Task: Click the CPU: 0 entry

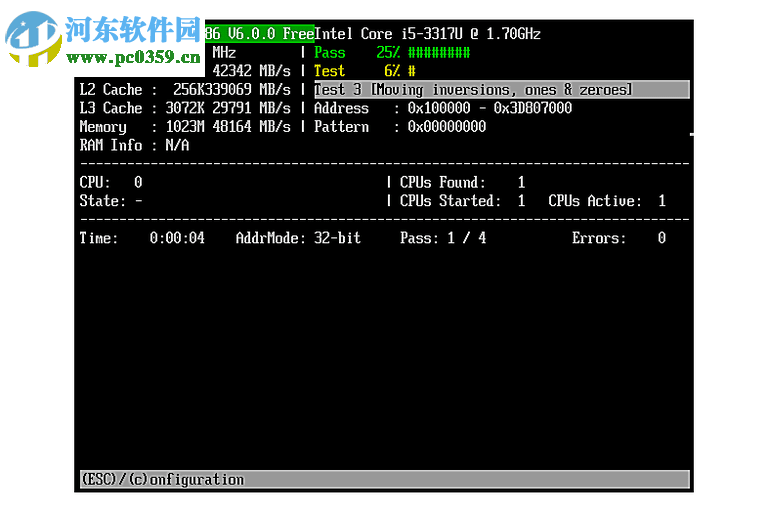Action: 111,183
